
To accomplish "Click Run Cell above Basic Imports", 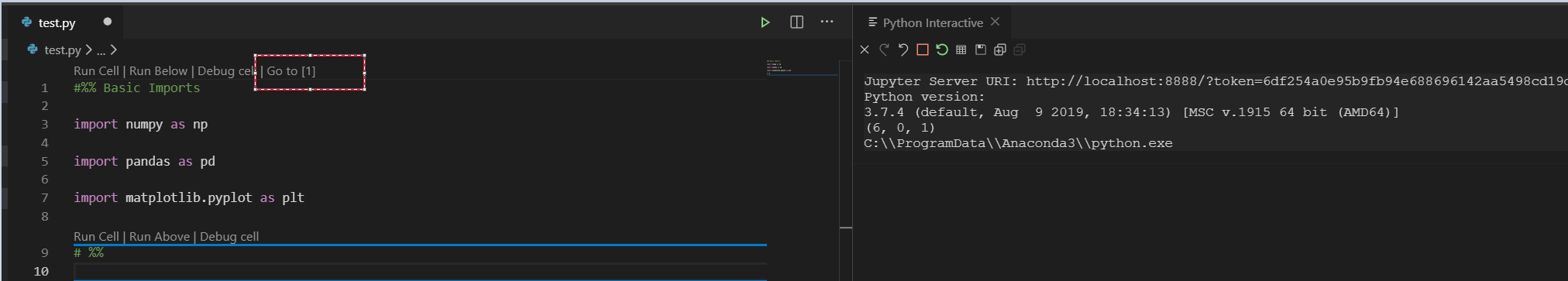I will pos(96,70).
